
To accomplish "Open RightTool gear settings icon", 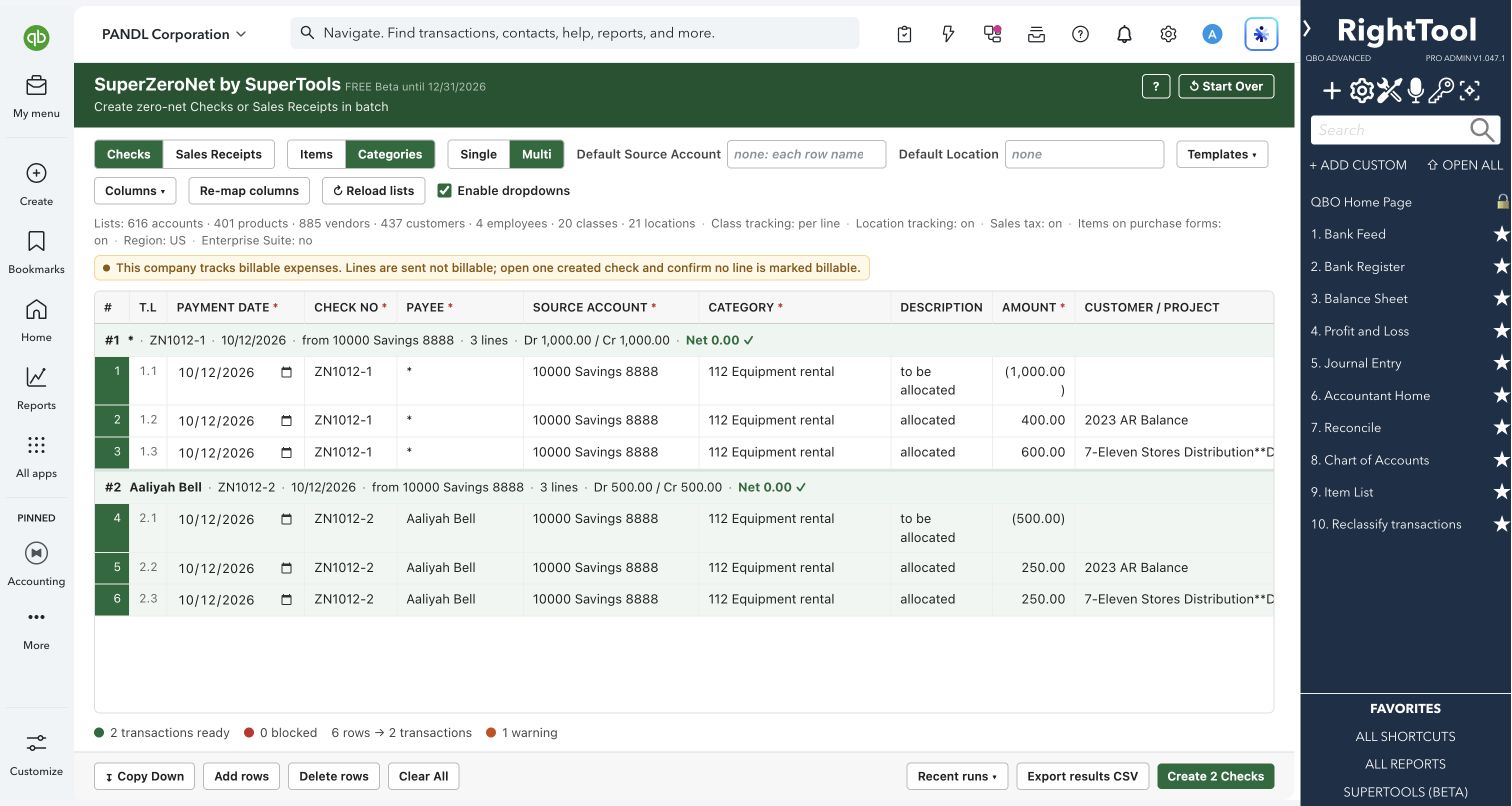I will click(1361, 92).
